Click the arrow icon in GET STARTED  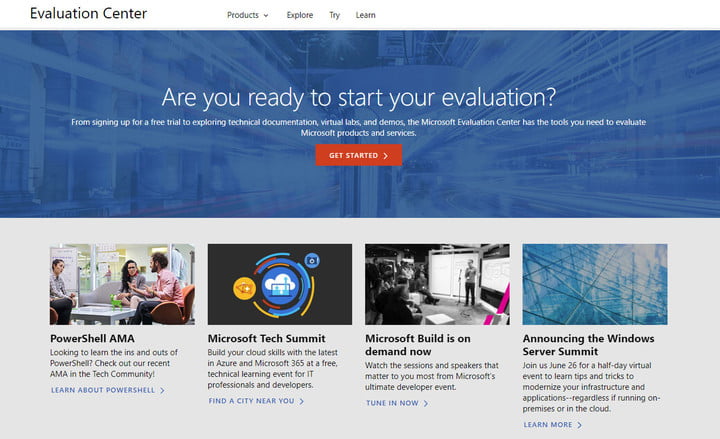tap(386, 156)
